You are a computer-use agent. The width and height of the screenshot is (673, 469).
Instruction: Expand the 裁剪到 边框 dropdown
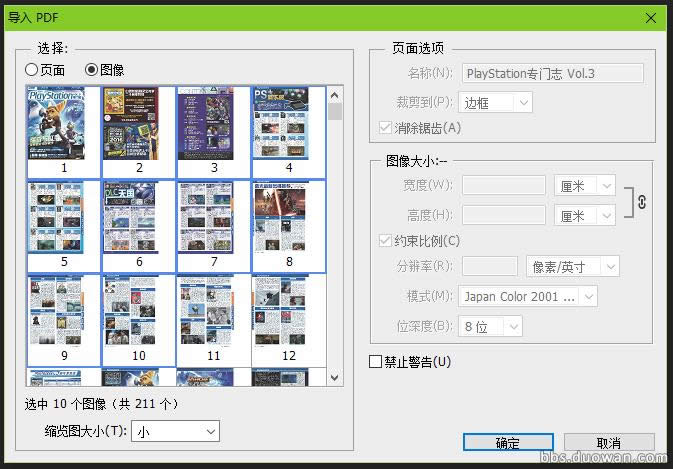496,102
